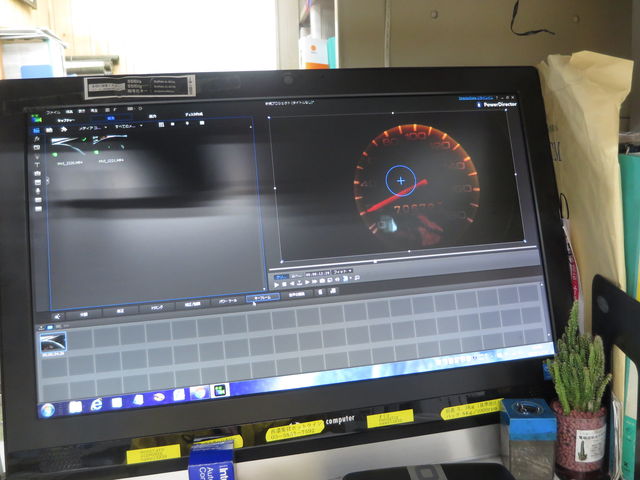
Task: Open the メディア コンテンツ dropdown
Action: [93, 128]
